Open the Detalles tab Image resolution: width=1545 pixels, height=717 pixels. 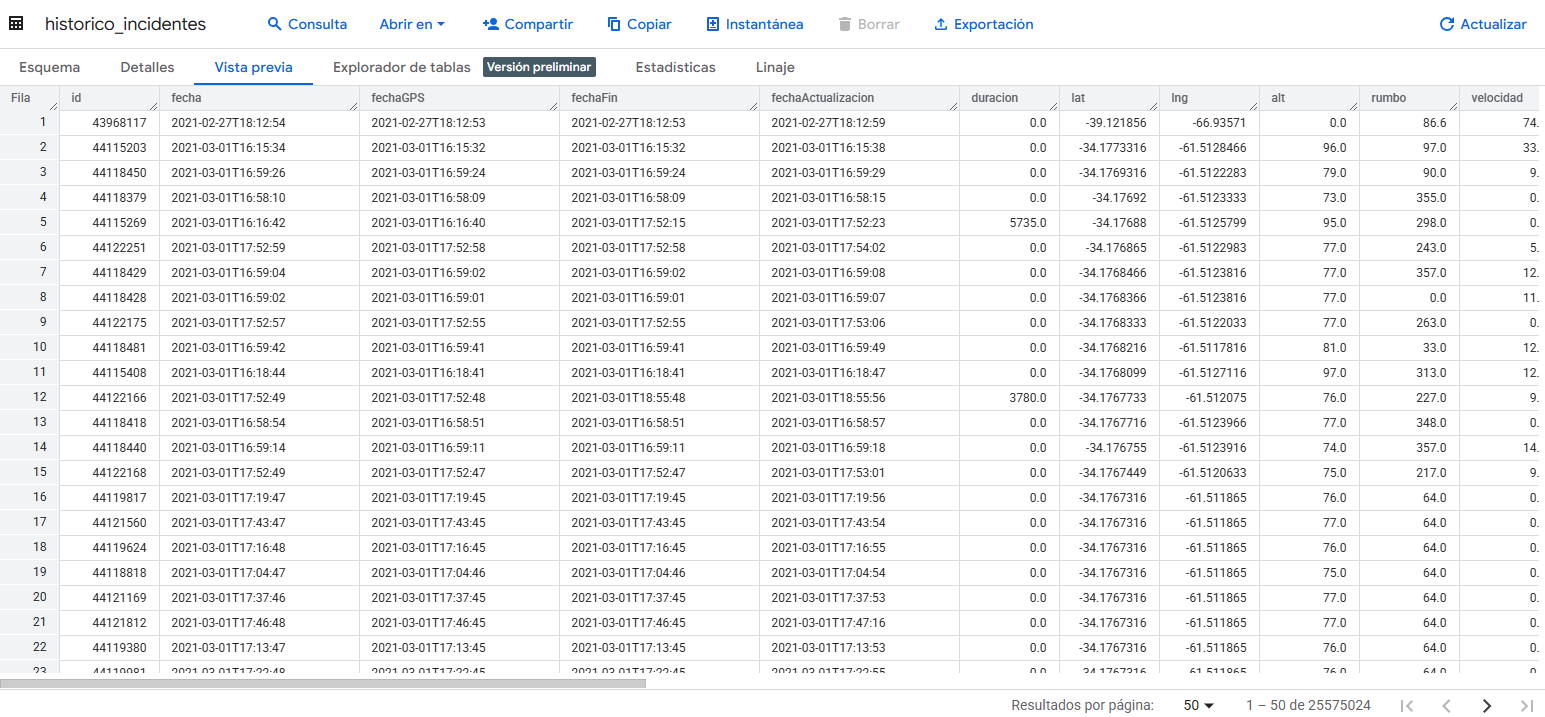pos(147,67)
